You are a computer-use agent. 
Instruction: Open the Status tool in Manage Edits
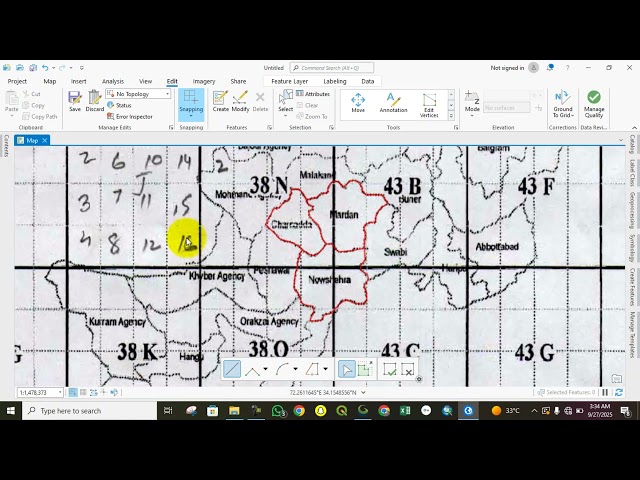click(119, 105)
